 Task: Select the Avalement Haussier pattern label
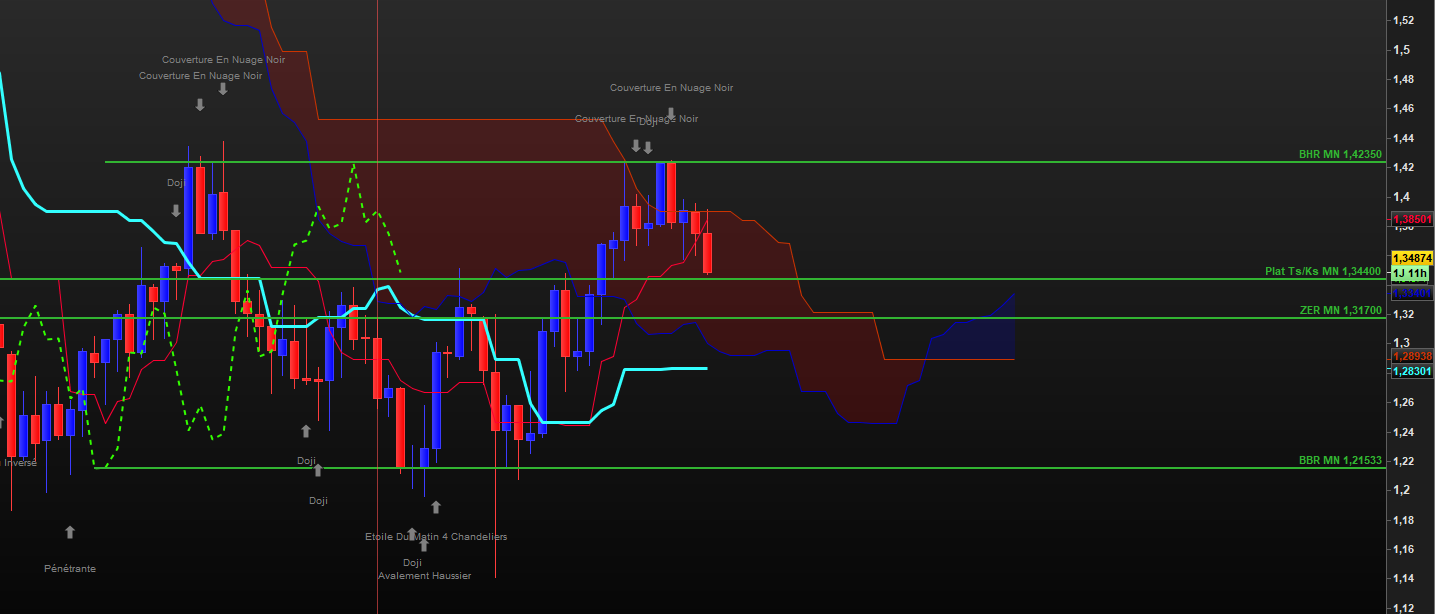(424, 576)
